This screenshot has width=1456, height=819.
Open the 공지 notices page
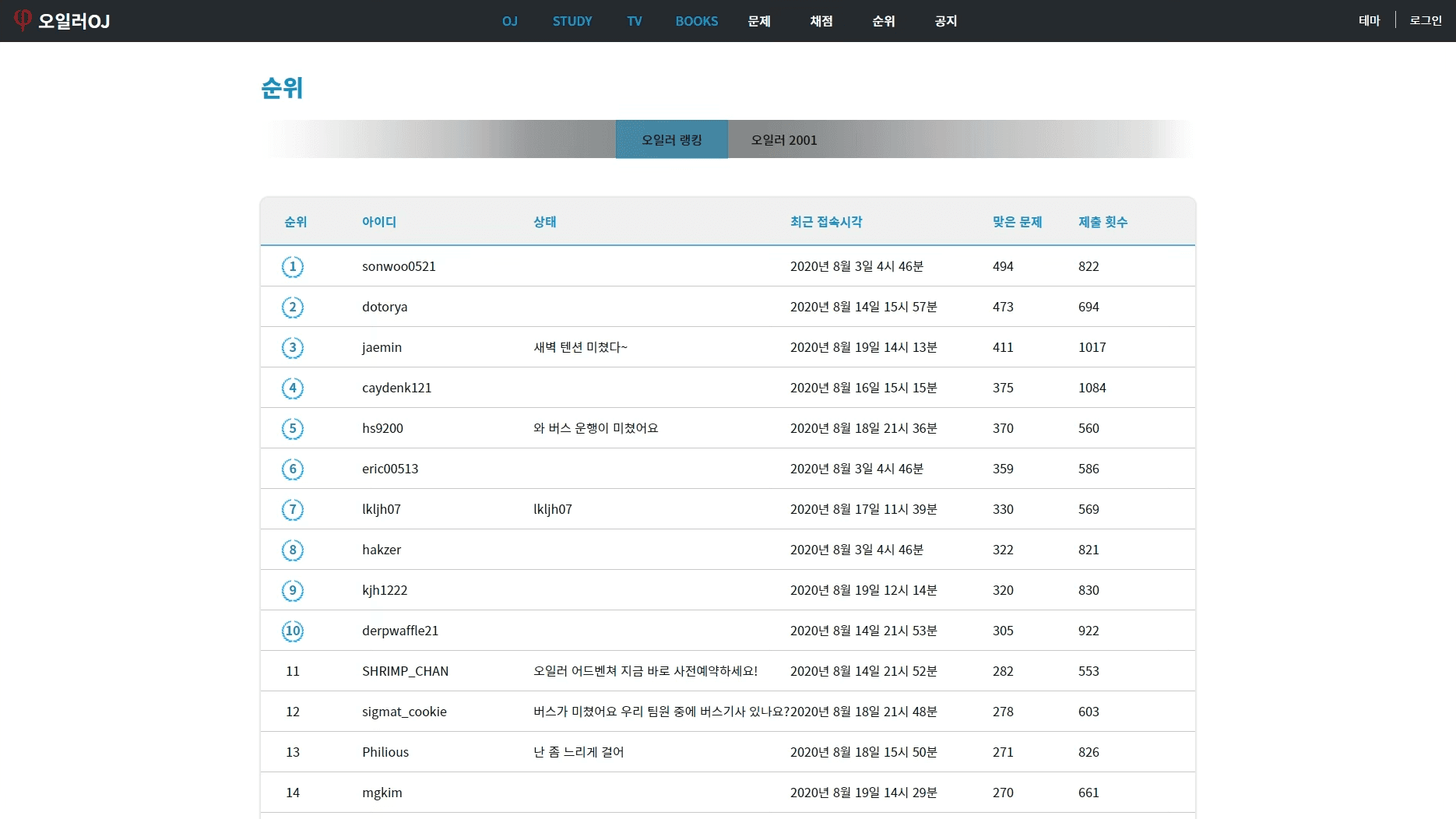(x=946, y=21)
